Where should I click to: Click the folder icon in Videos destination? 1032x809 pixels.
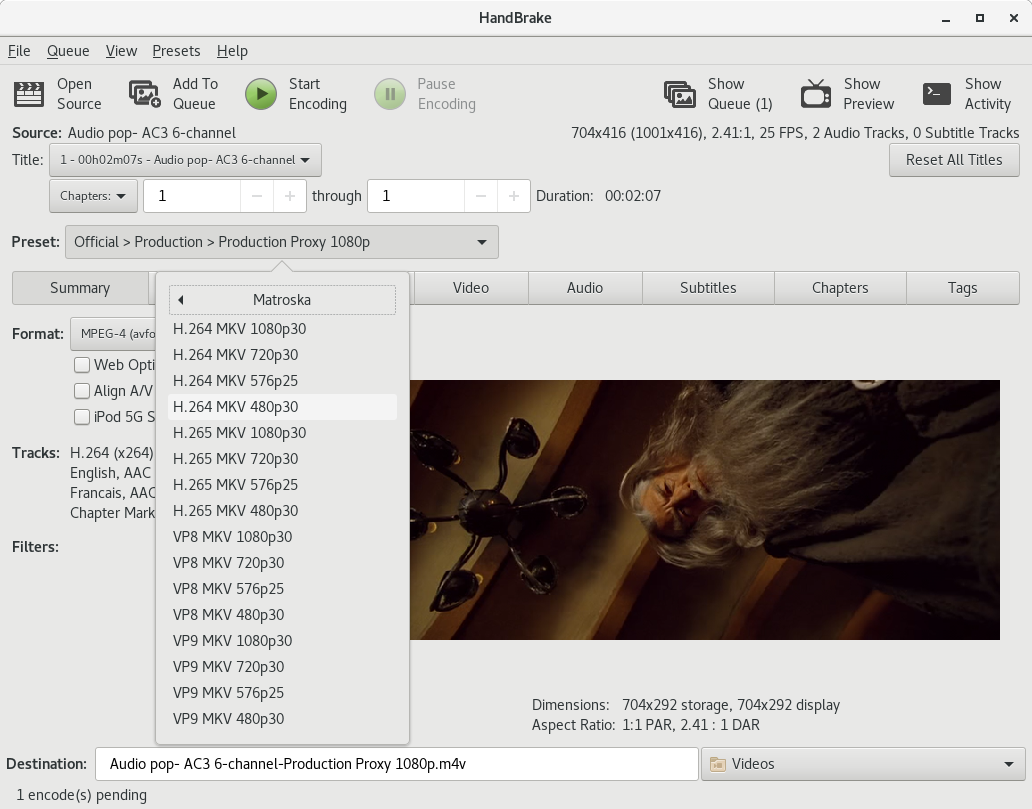(x=717, y=764)
